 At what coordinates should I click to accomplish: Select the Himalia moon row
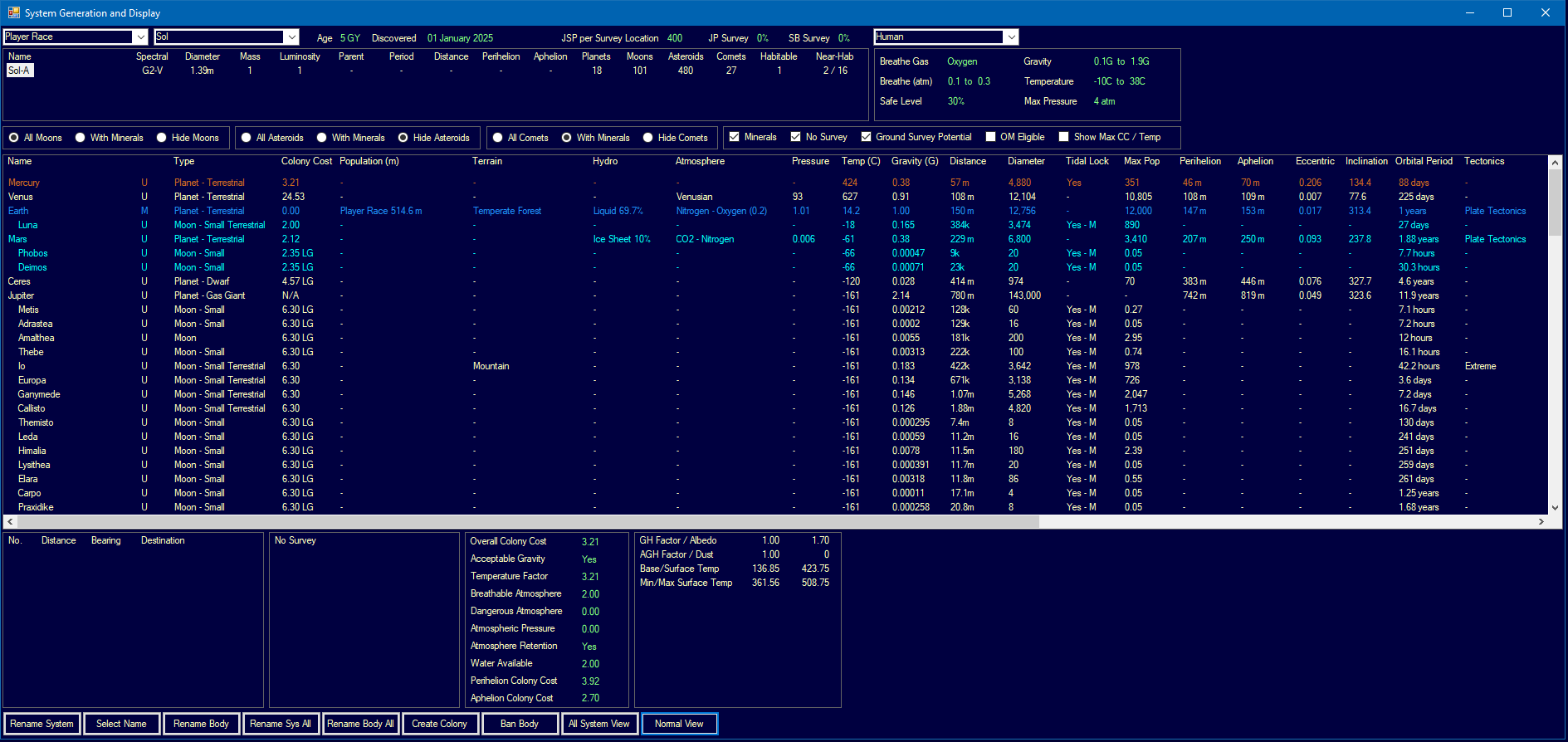(776, 451)
